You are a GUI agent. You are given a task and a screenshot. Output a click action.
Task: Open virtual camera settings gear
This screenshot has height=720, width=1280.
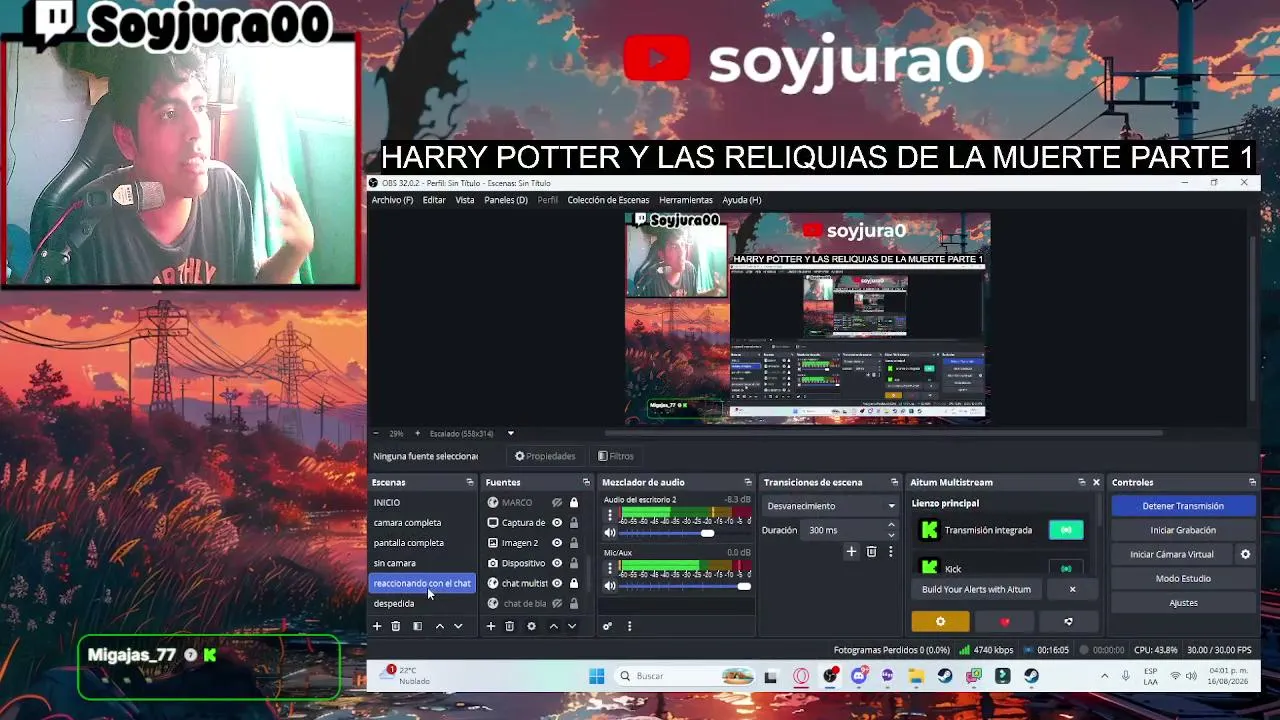[x=1245, y=554]
